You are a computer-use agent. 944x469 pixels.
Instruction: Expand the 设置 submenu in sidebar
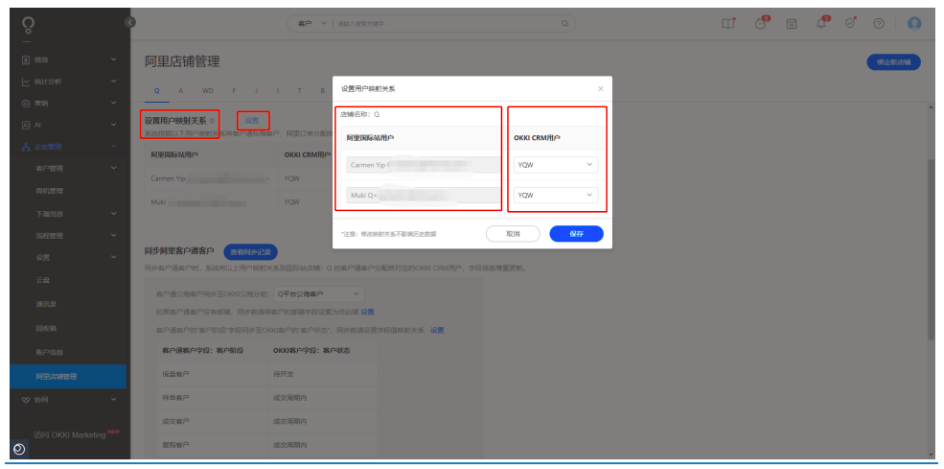pyautogui.click(x=114, y=257)
